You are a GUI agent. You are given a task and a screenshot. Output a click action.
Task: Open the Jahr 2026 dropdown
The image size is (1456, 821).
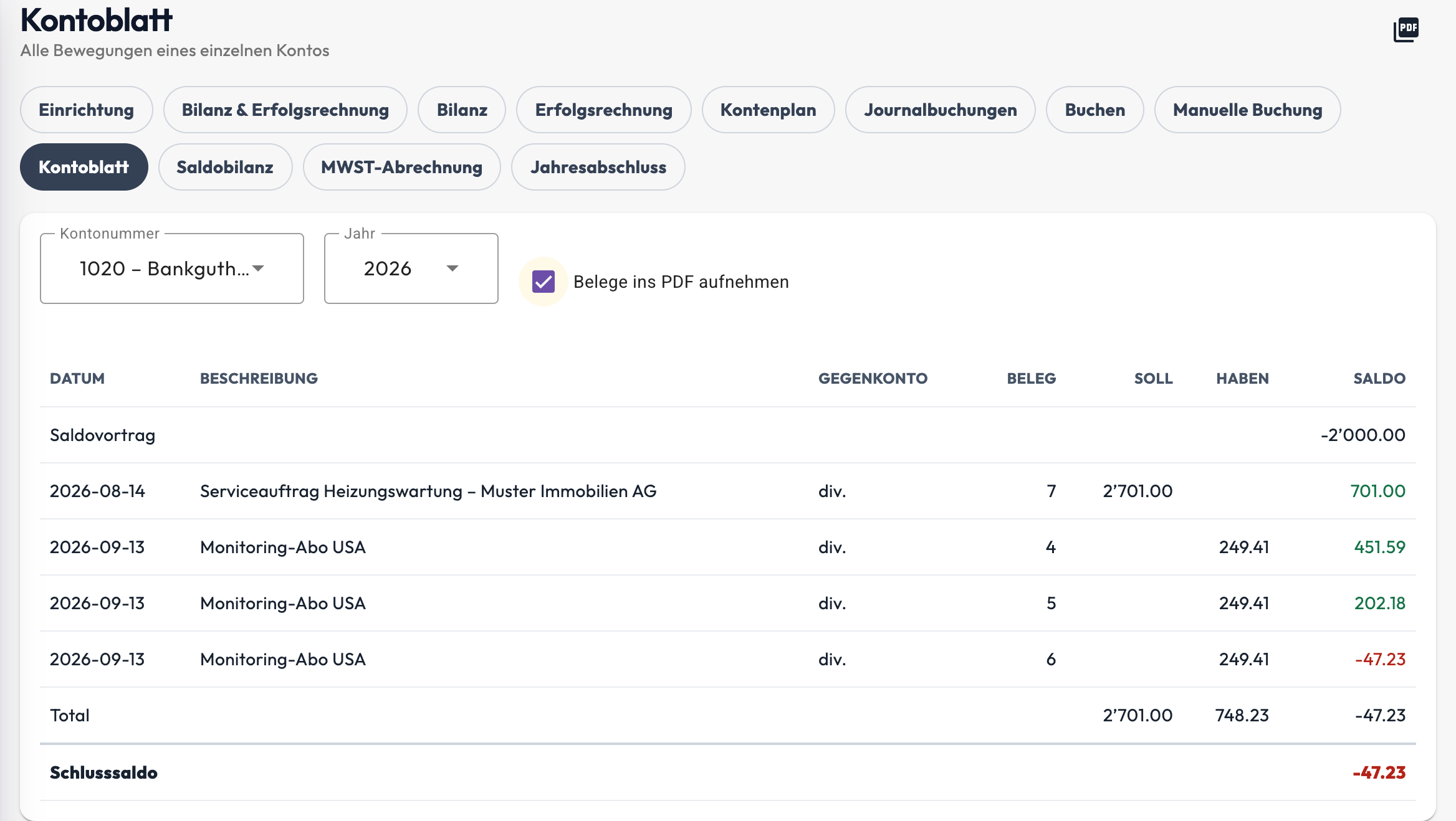coord(411,268)
